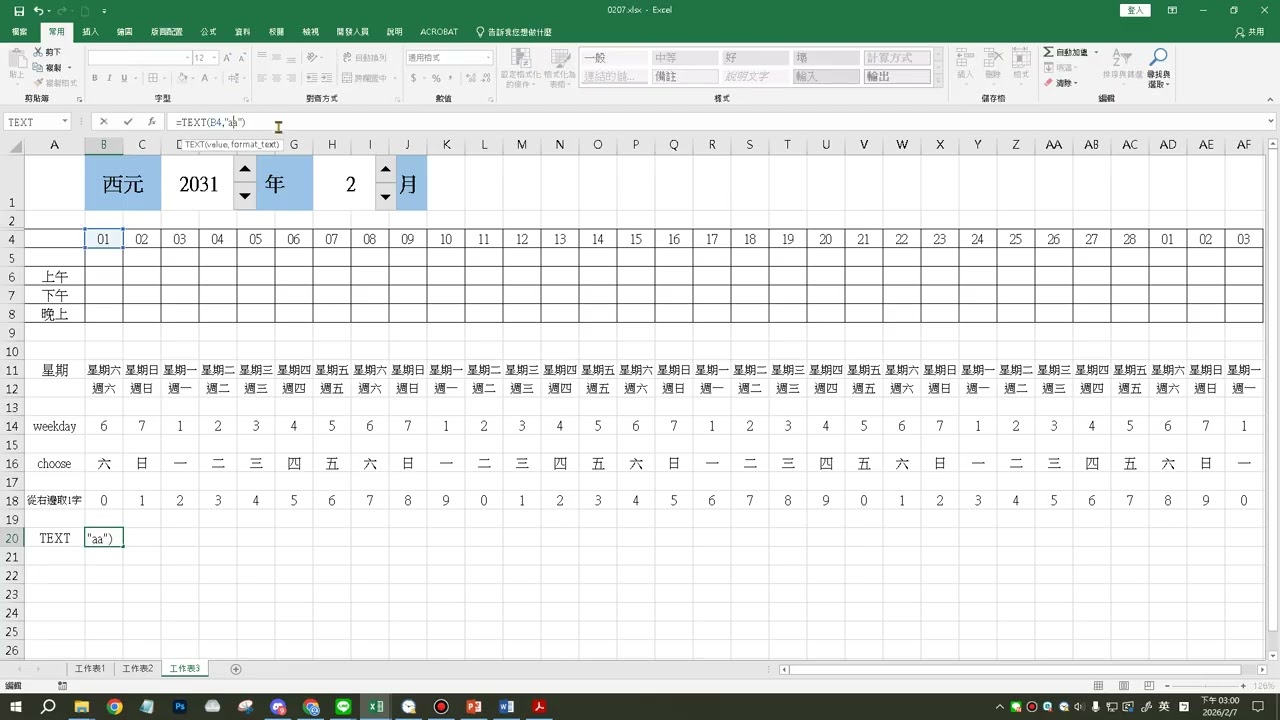Add a new sheet with plus icon
The width and height of the screenshot is (1280, 720).
coord(236,669)
